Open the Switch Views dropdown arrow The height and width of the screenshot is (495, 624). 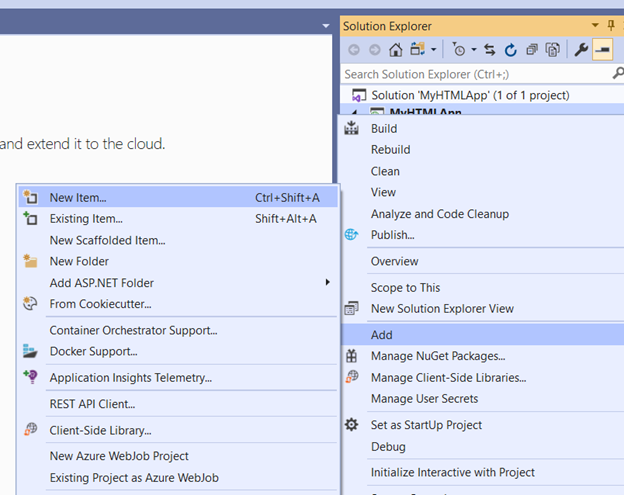433,50
